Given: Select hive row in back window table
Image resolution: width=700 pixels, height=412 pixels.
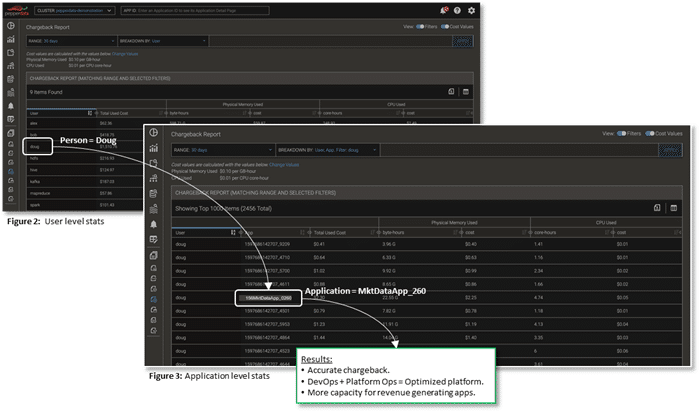Looking at the screenshot, I should 84,170.
